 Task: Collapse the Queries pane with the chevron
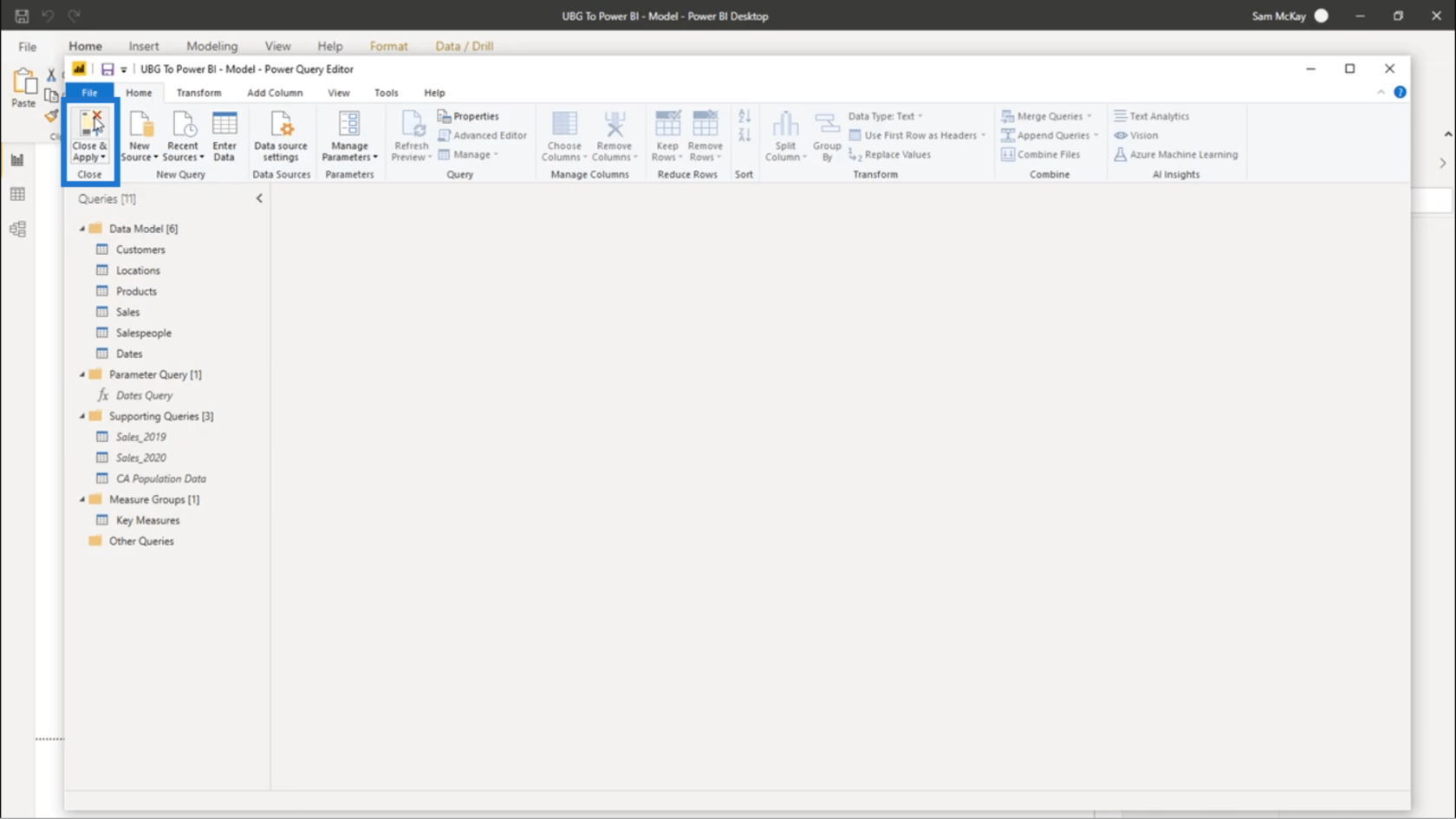point(259,198)
